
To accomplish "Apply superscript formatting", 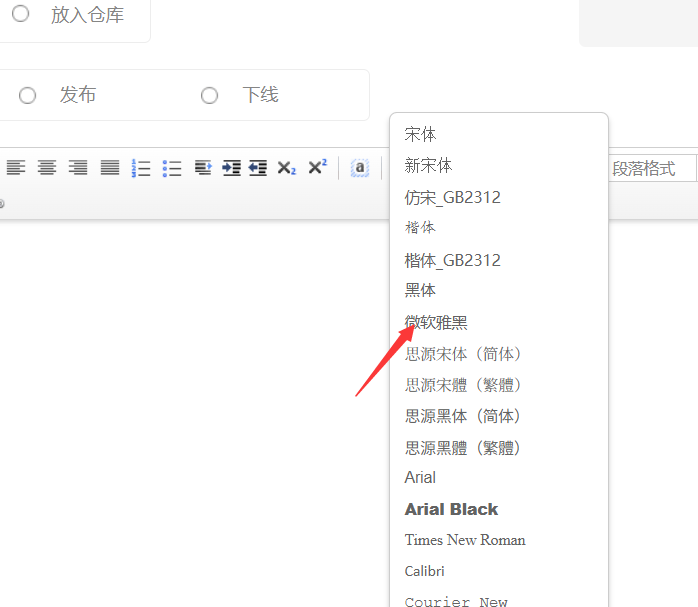I will 317,167.
